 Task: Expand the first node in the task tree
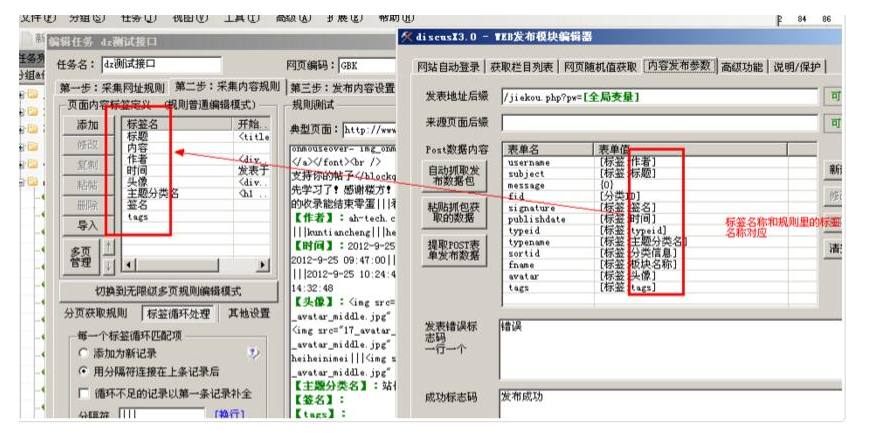click(21, 96)
